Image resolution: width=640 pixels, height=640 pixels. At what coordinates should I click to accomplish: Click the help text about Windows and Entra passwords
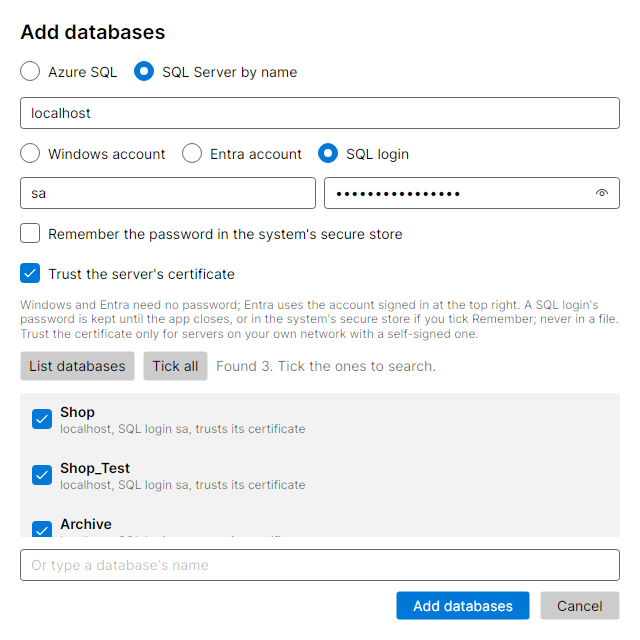point(320,319)
